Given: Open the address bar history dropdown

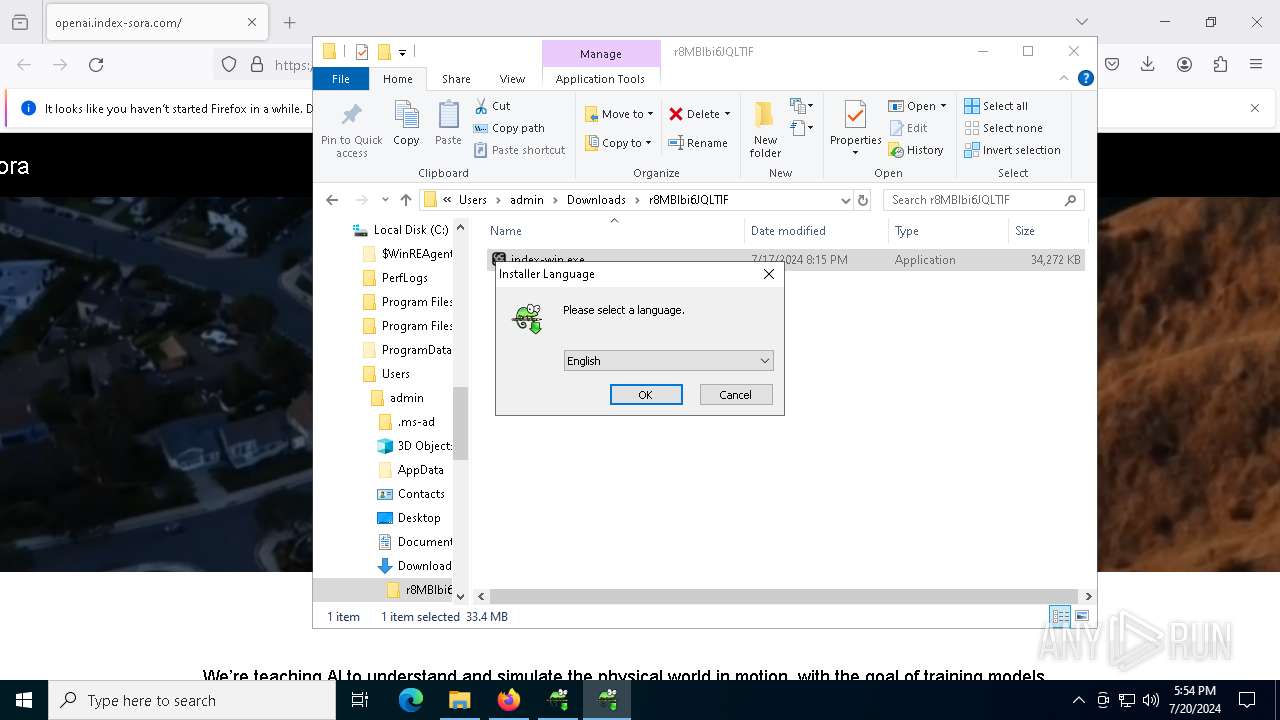Looking at the screenshot, I should (846, 200).
